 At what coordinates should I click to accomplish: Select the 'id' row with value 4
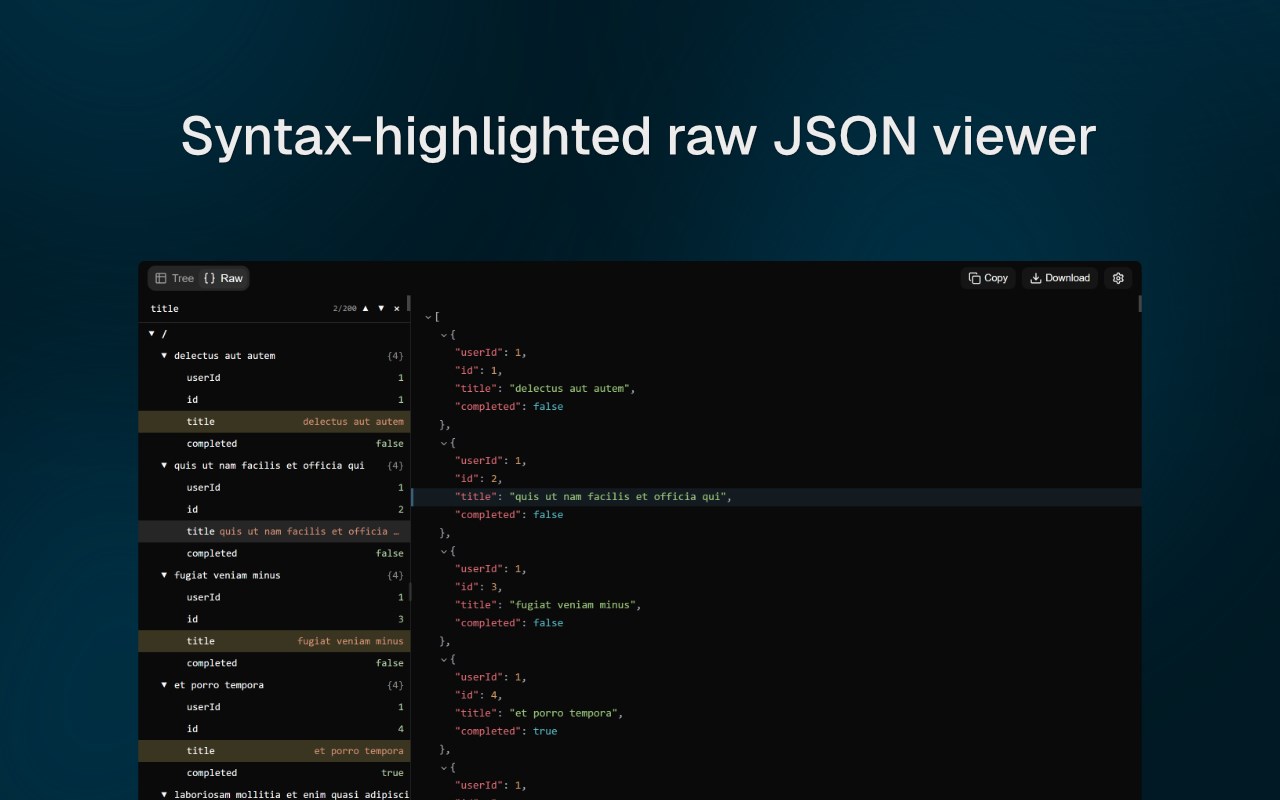point(274,729)
